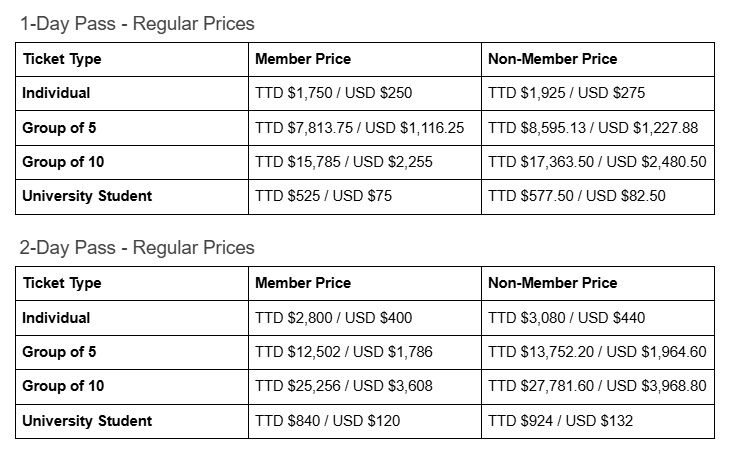Click the '2-Day Pass - Regular Prices' heading
The height and width of the screenshot is (456, 730).
(137, 248)
